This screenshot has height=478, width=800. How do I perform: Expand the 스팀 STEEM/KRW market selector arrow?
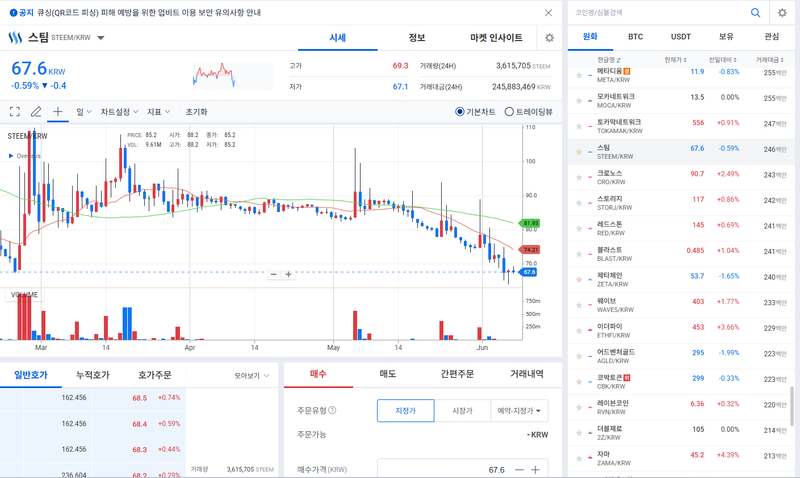point(101,38)
